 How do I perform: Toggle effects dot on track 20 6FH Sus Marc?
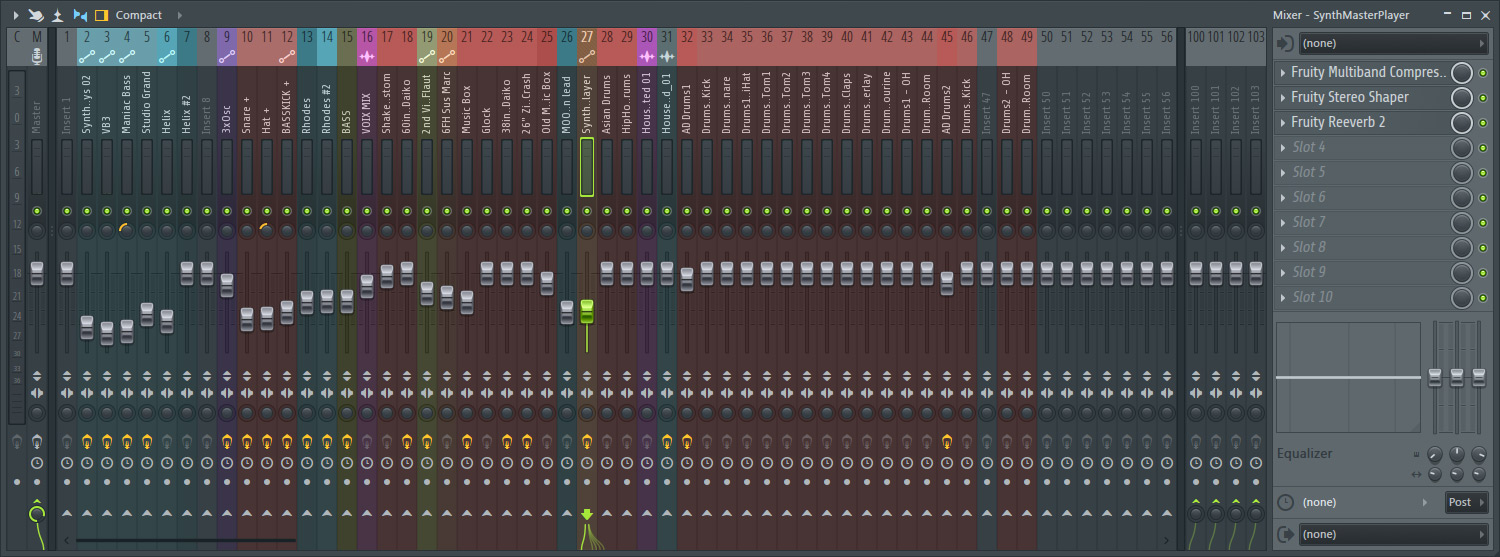[447, 482]
